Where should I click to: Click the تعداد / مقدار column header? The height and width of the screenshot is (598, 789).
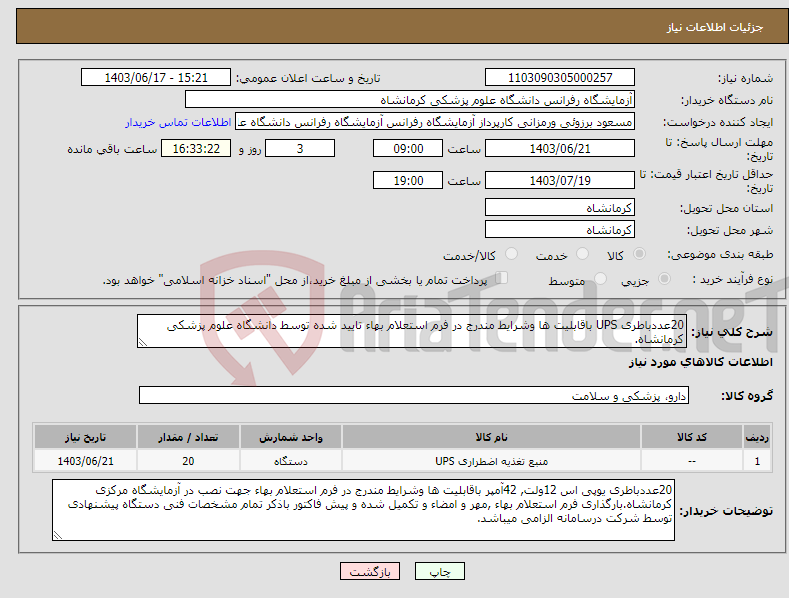(188, 437)
